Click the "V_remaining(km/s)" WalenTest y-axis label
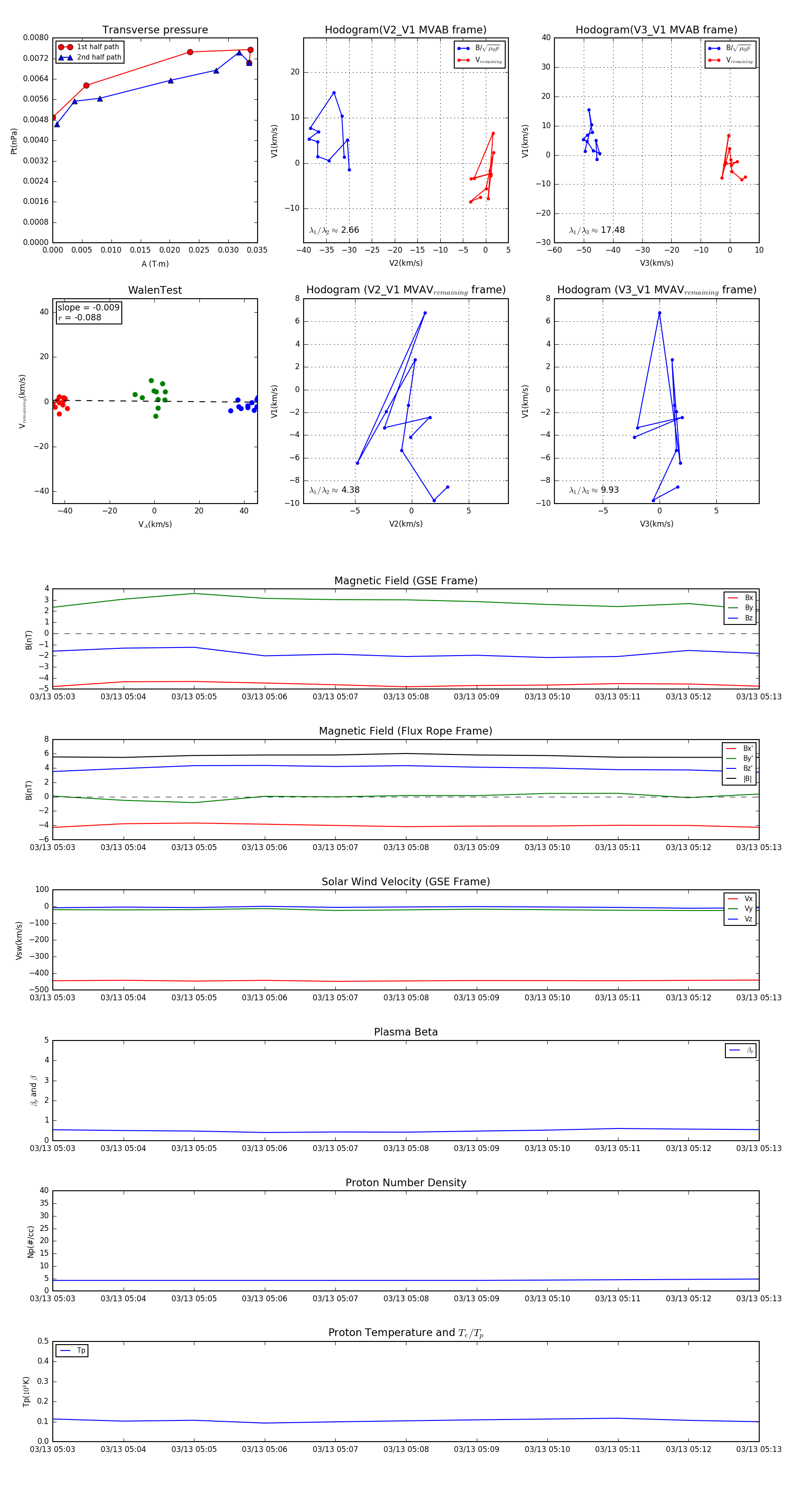This screenshot has height=1489, width=812. [22, 401]
